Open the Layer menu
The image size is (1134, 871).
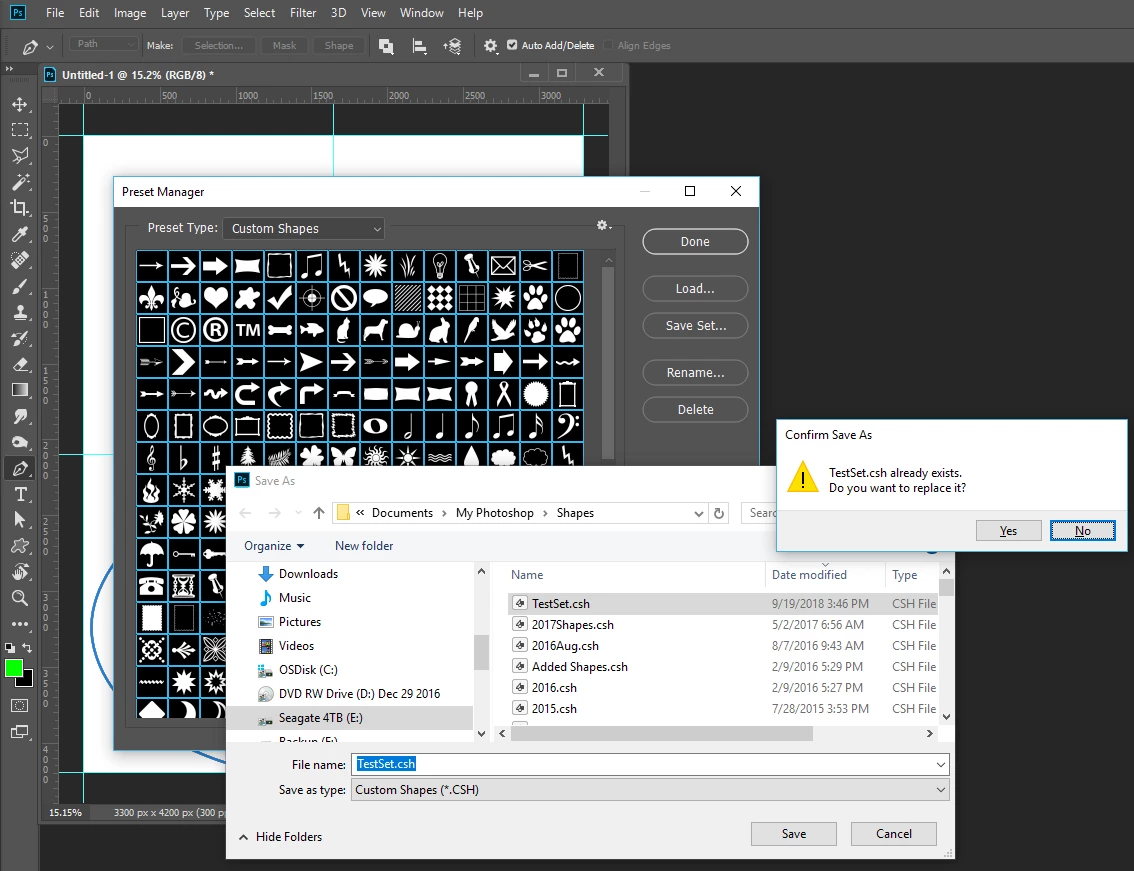click(175, 13)
